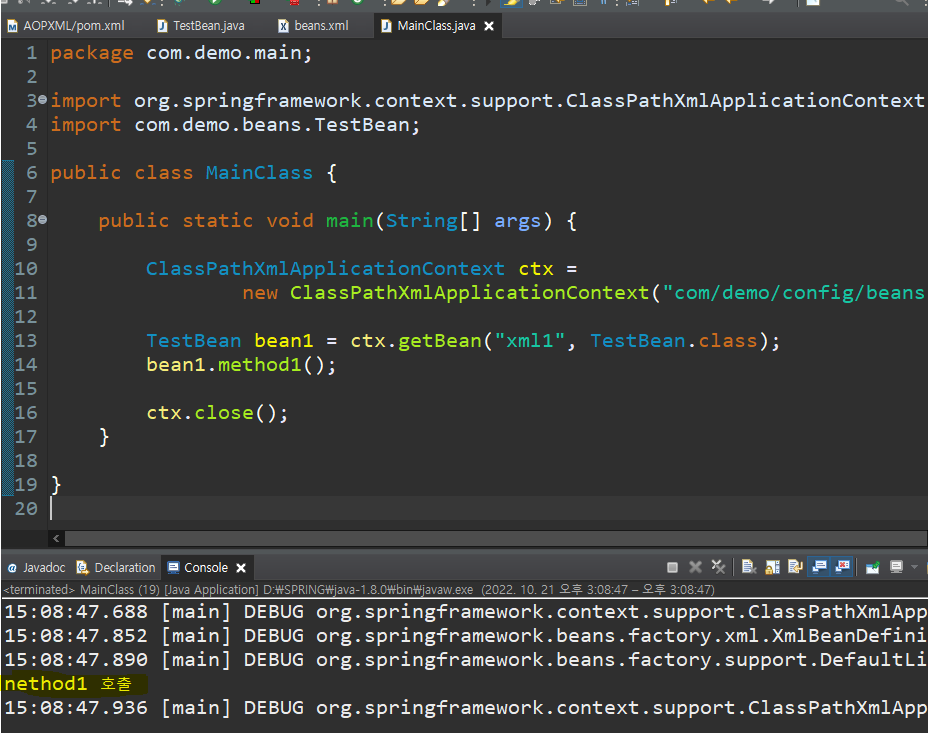This screenshot has height=733, width=928.
Task: Click the 'MainClass' class name on line 6
Action: (259, 173)
